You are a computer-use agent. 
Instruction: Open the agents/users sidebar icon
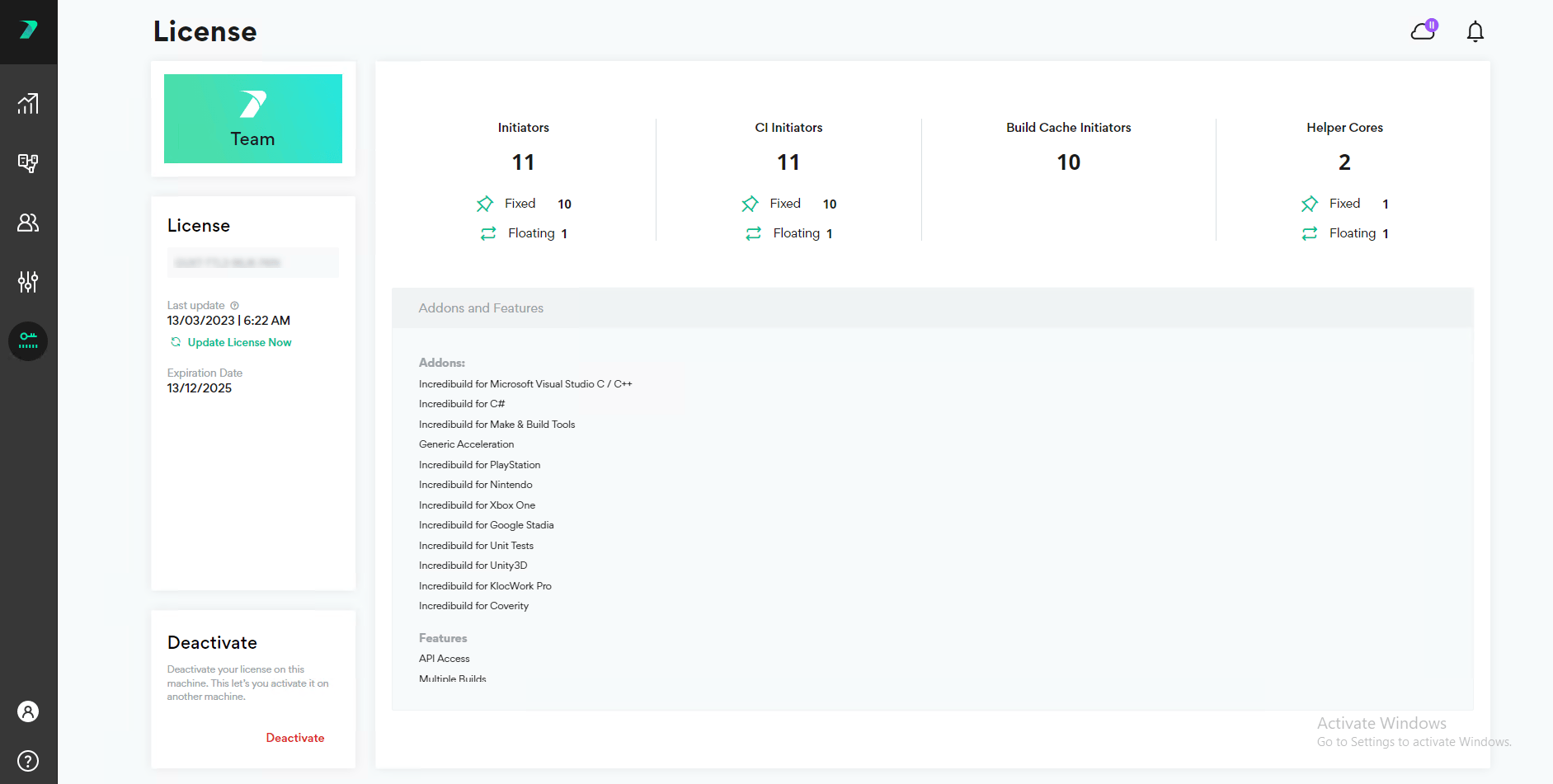28,223
